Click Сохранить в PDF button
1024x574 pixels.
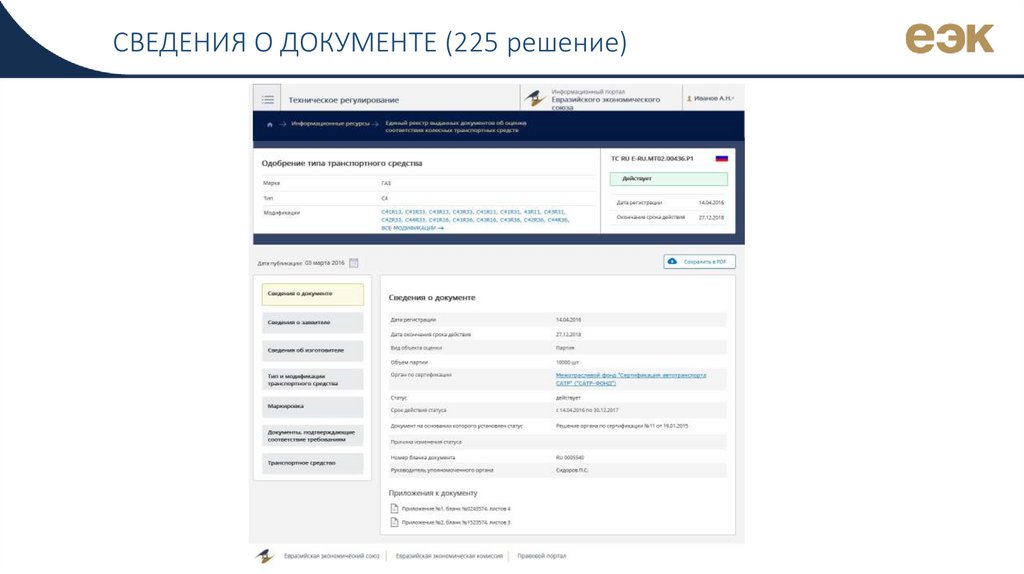699,262
